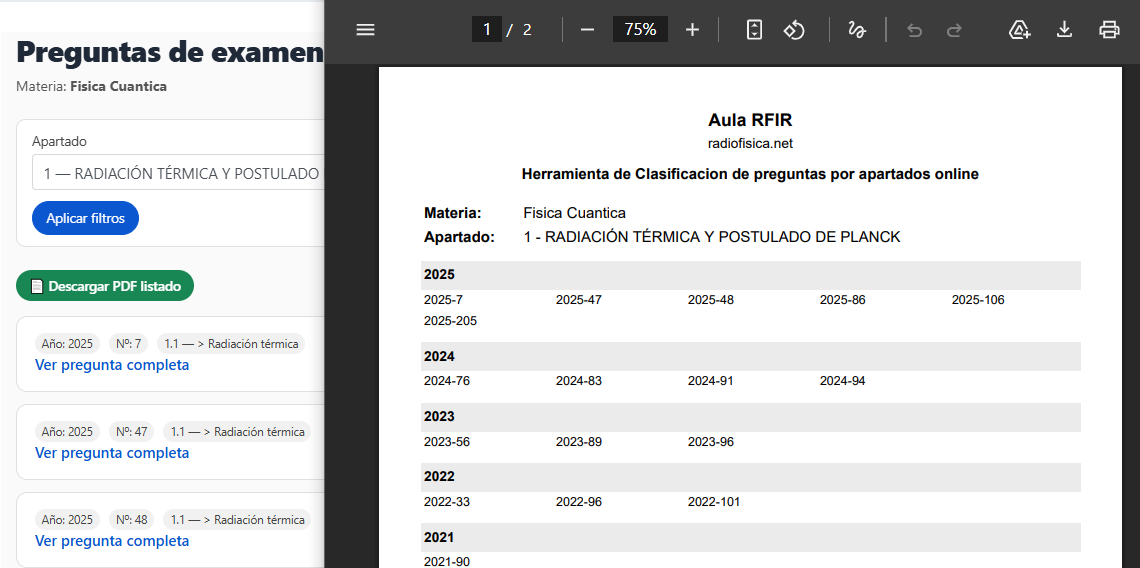Image resolution: width=1140 pixels, height=568 pixels.
Task: Click the Aula RFIR title in PDF
Action: click(750, 121)
